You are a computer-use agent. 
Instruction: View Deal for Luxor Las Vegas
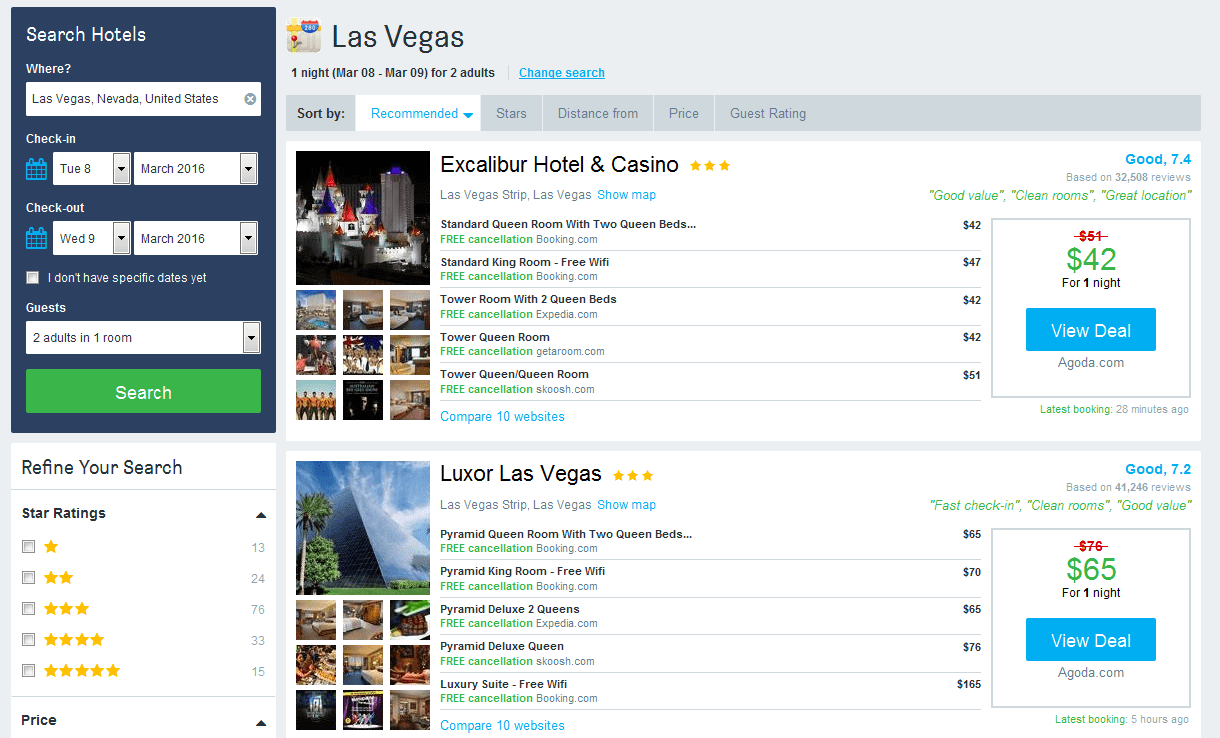click(x=1091, y=640)
